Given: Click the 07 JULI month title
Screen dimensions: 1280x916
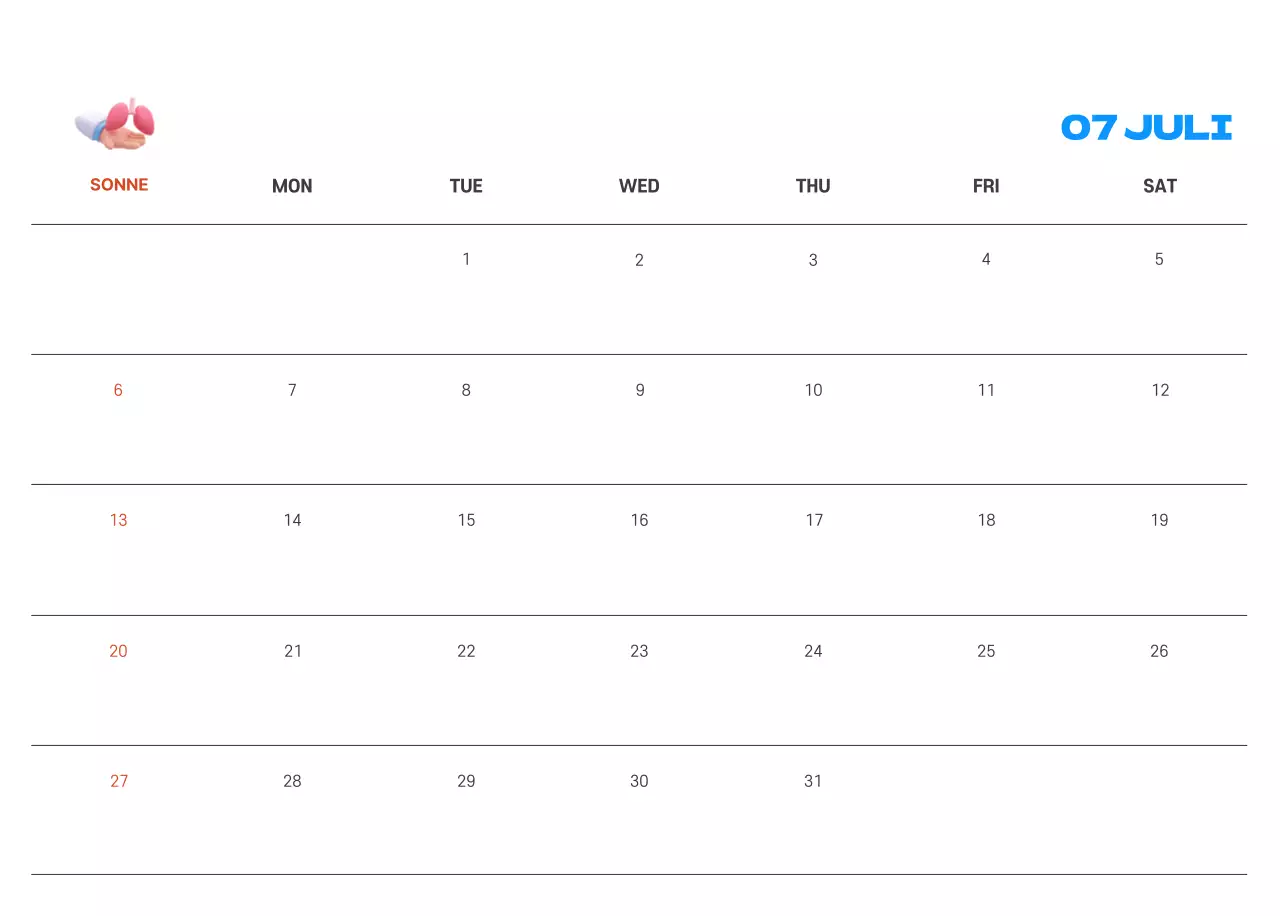Looking at the screenshot, I should click(1146, 128).
